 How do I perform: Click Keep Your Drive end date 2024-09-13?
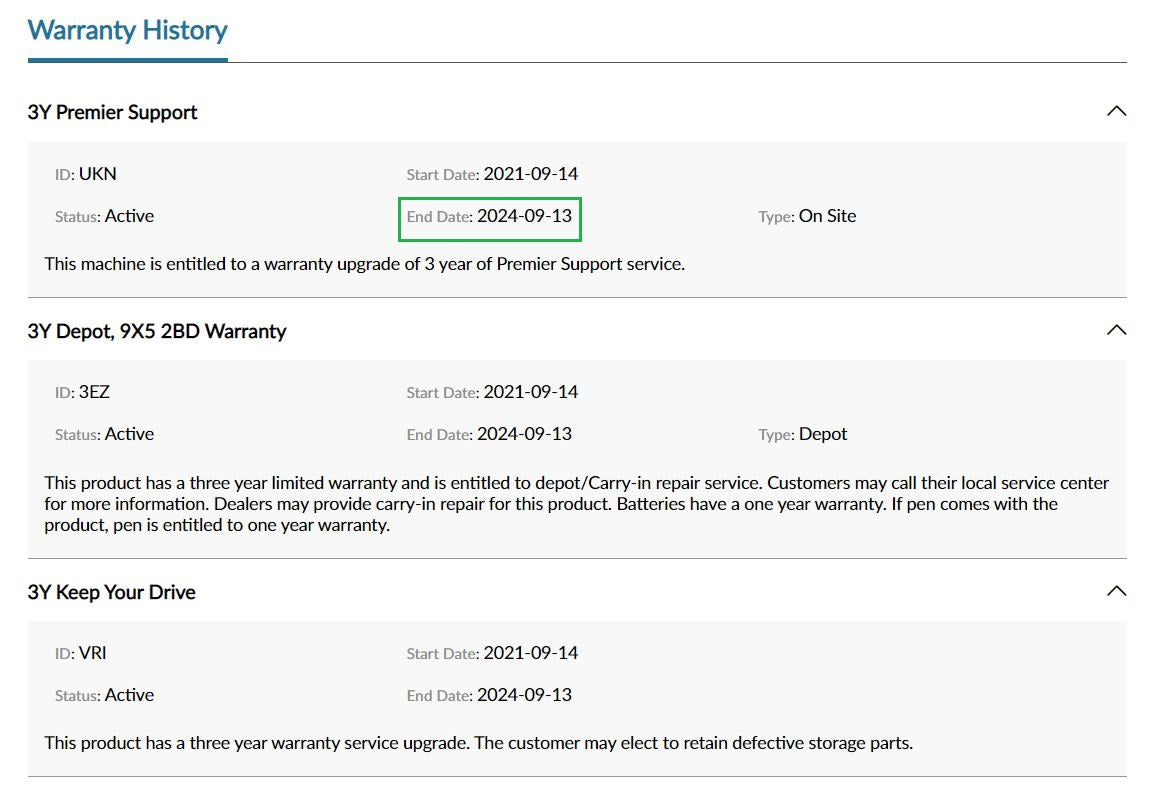coord(524,695)
